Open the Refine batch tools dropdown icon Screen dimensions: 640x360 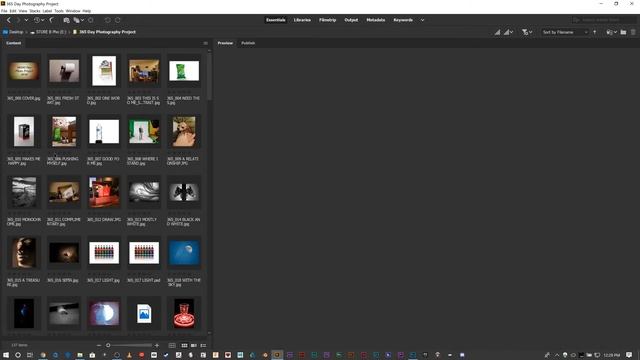tap(78, 20)
